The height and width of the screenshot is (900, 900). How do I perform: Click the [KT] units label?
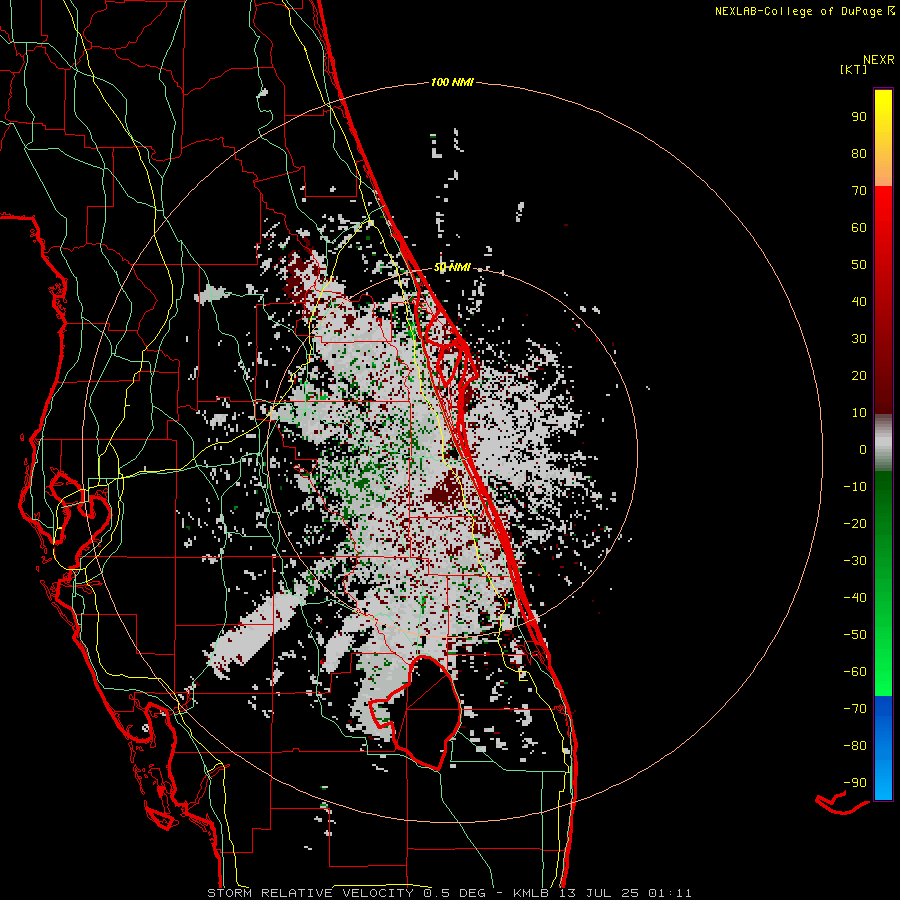point(854,69)
